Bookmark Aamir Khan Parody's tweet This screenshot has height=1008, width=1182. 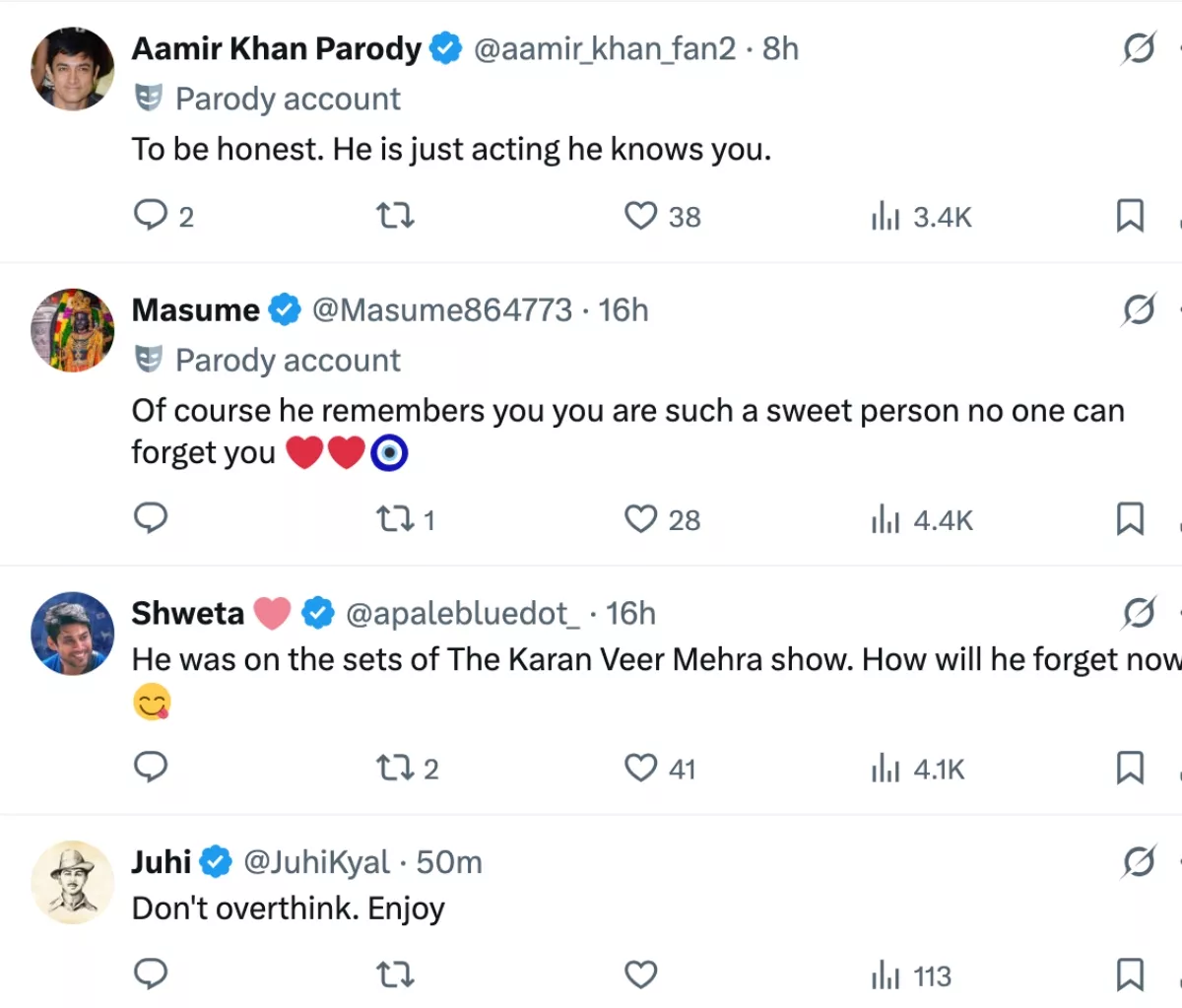1129,216
